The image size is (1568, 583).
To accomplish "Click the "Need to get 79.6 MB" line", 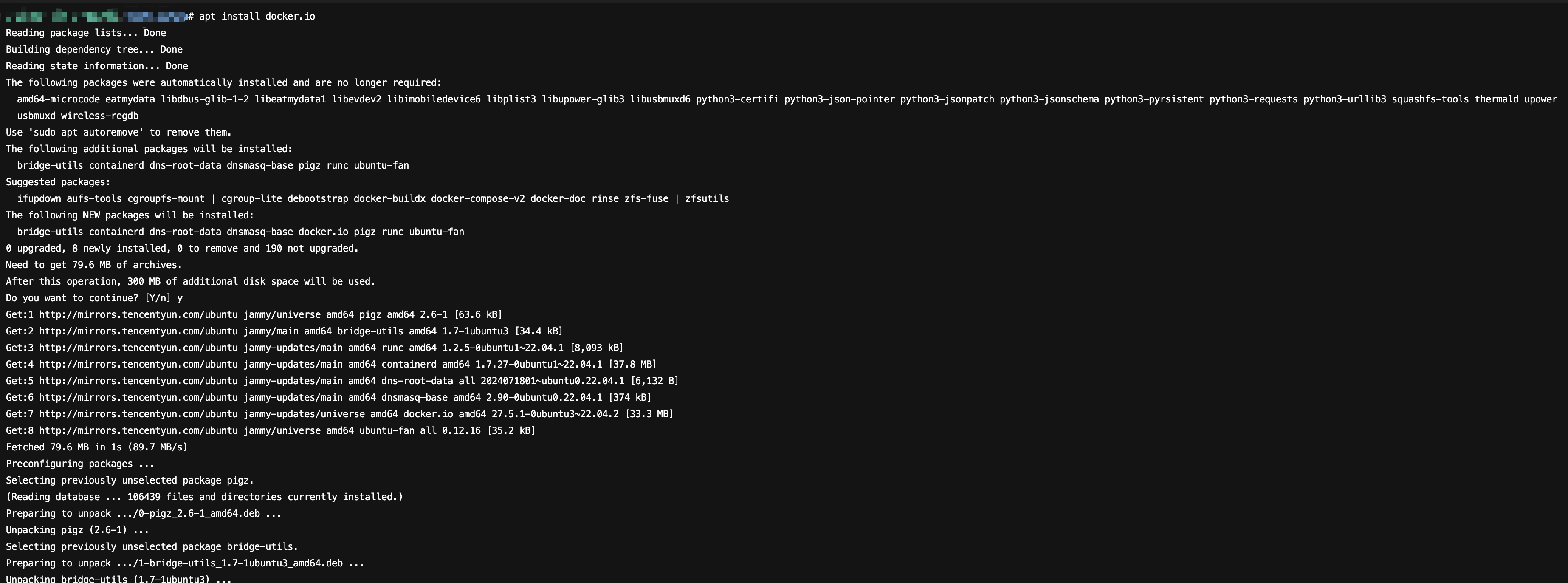I will [94, 265].
